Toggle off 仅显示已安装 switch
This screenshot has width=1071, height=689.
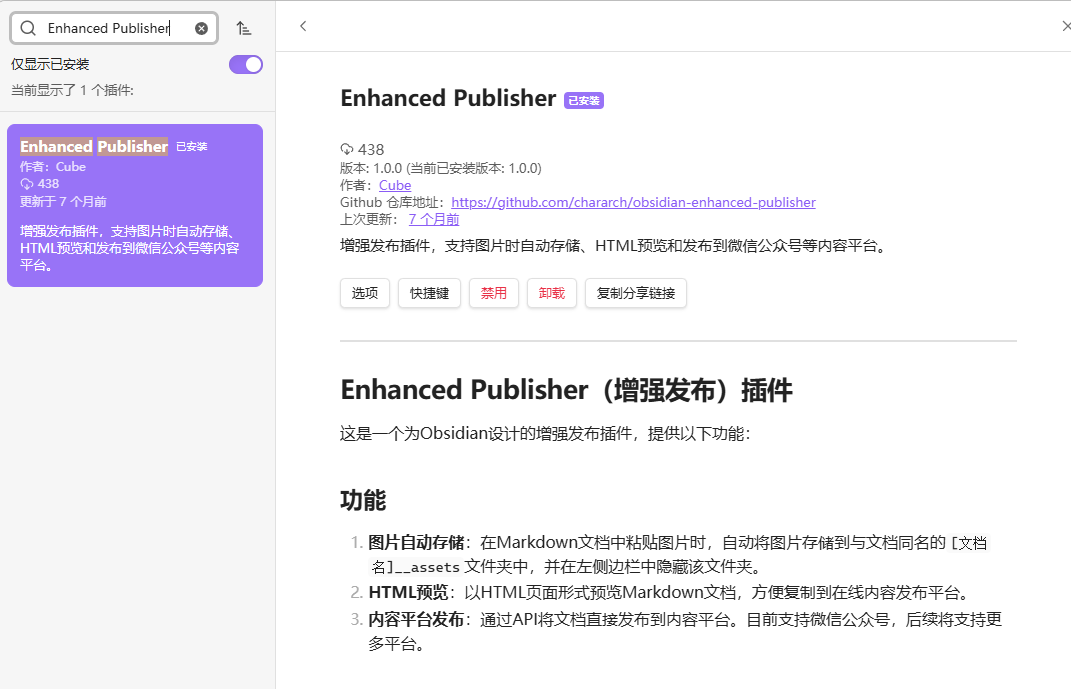coord(246,65)
